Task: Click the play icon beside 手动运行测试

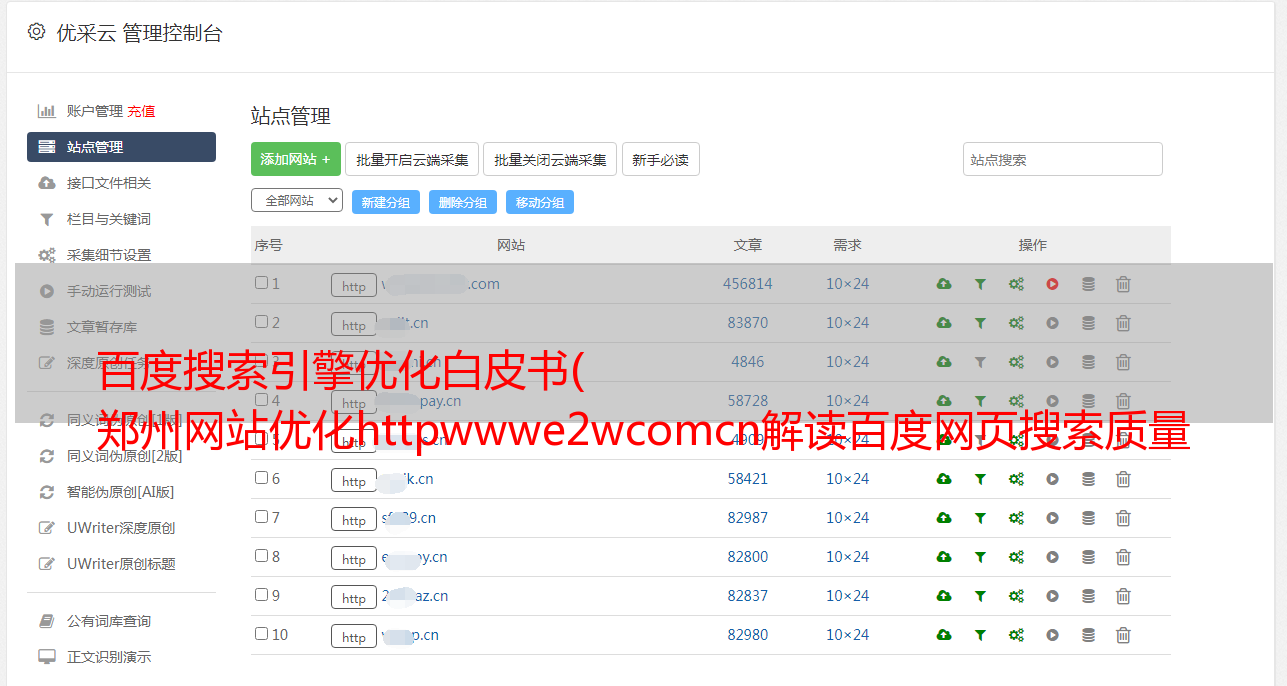Action: point(46,291)
